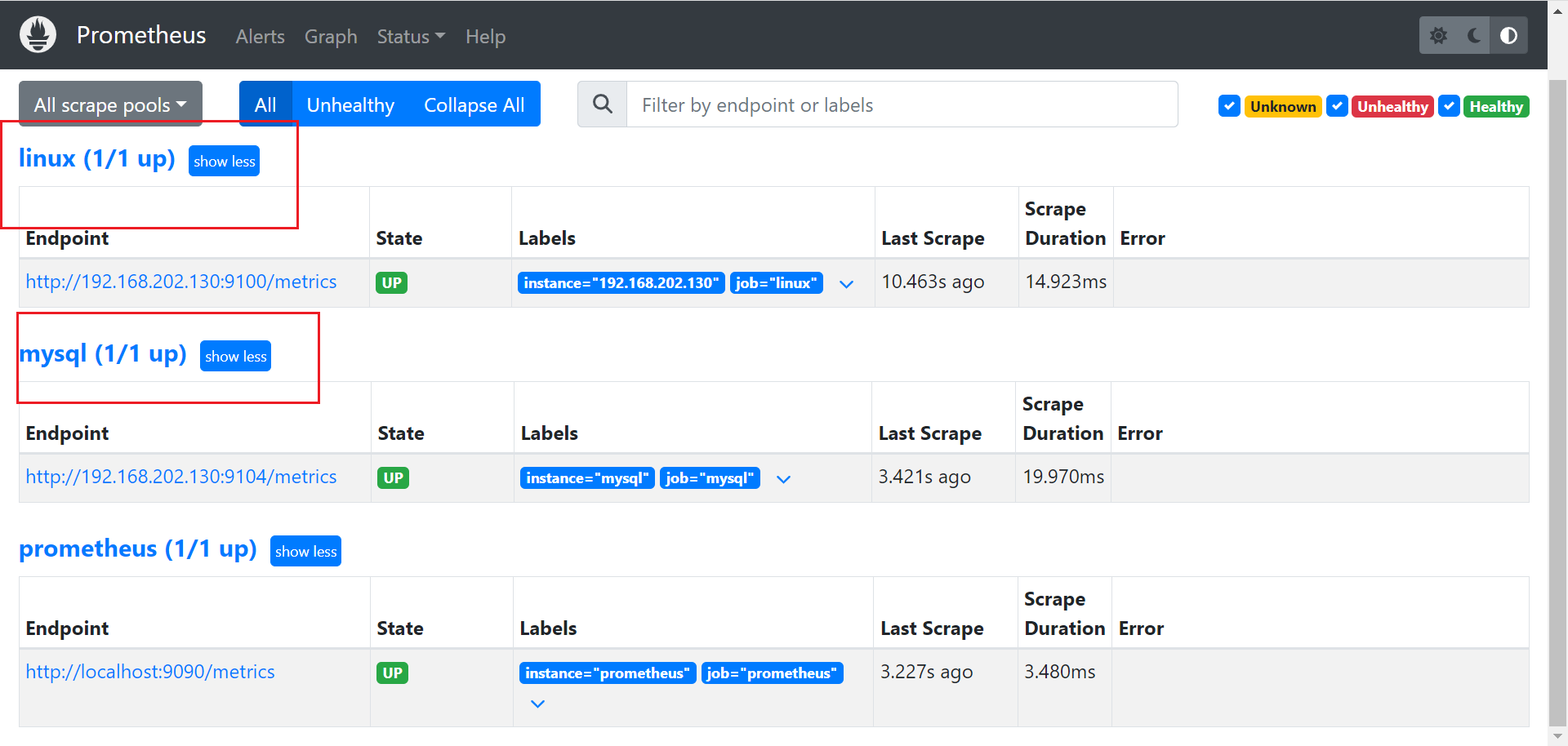Viewport: 1568px width, 746px height.
Task: Click the UP state badge in prometheus row
Action: [393, 673]
